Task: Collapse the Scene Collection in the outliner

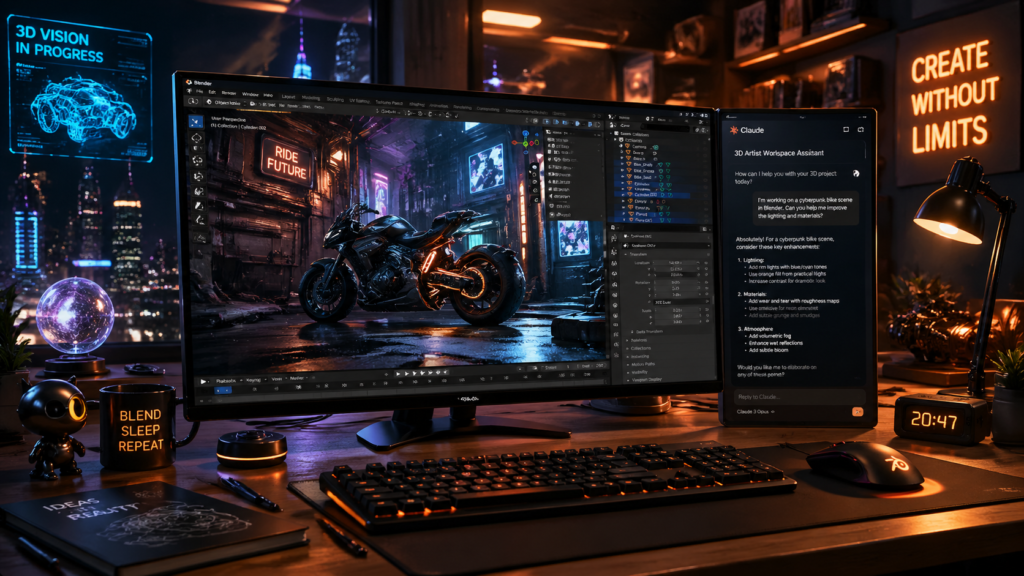Action: click(611, 133)
